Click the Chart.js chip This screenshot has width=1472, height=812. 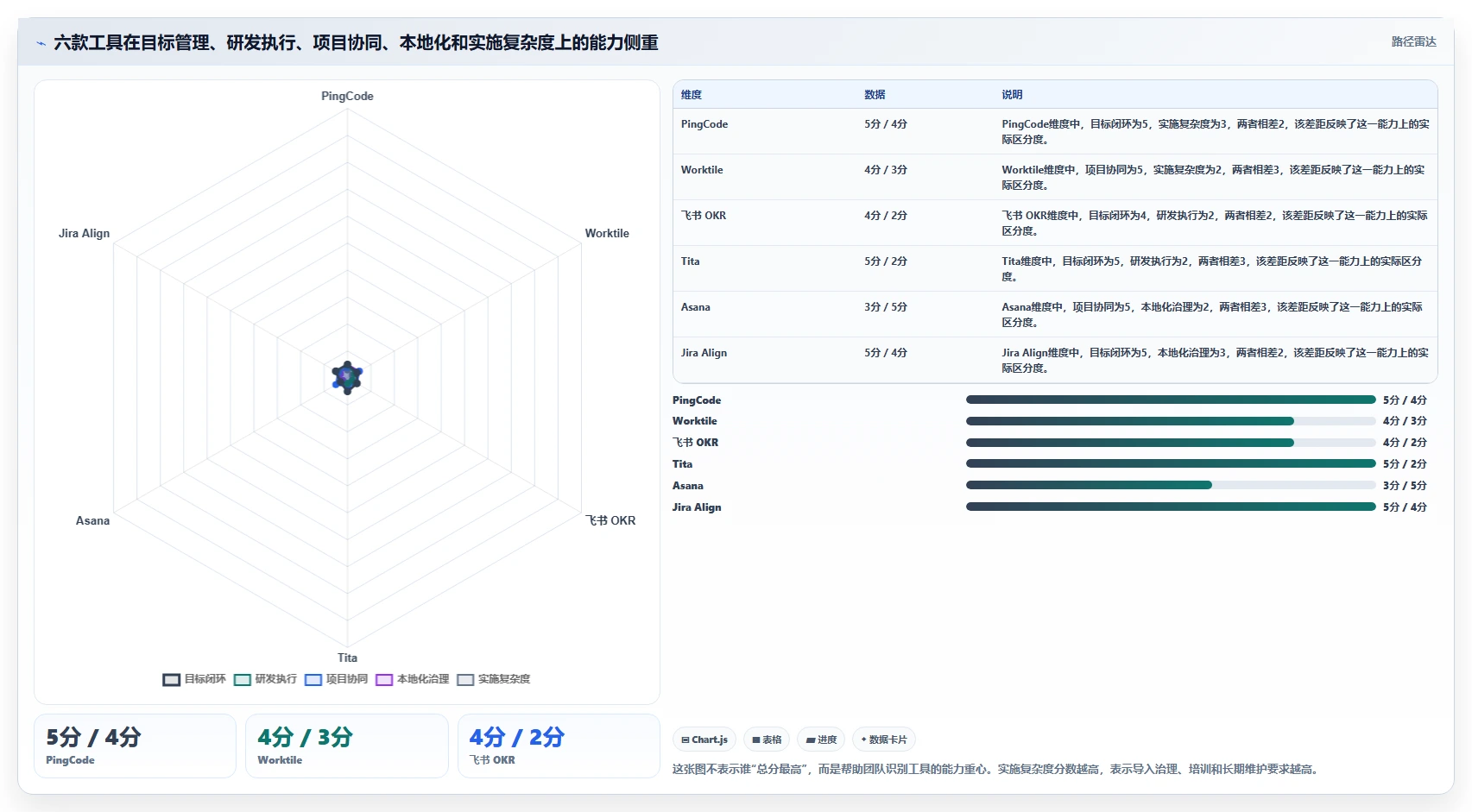[704, 740]
